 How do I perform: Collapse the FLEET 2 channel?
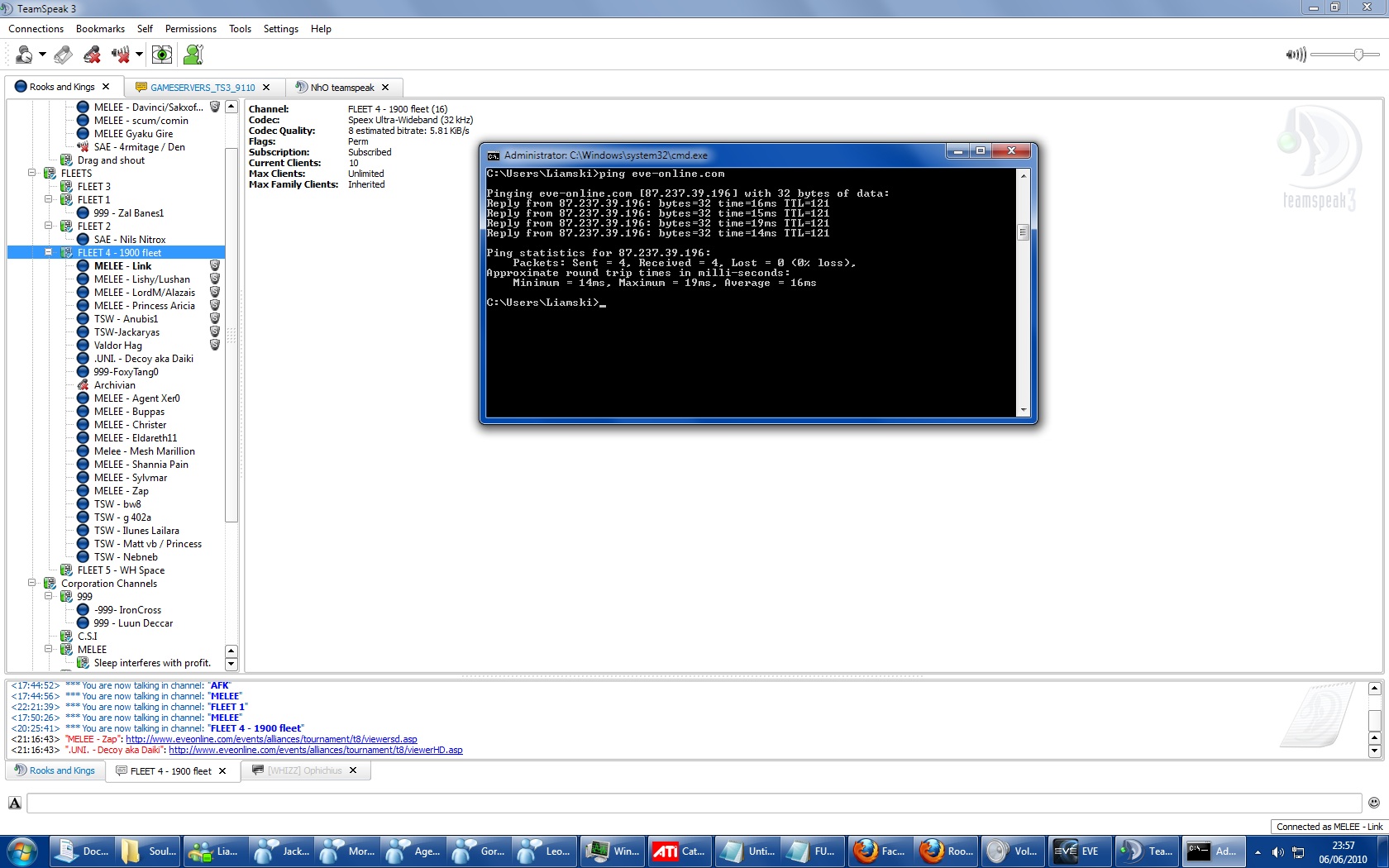pyautogui.click(x=49, y=227)
